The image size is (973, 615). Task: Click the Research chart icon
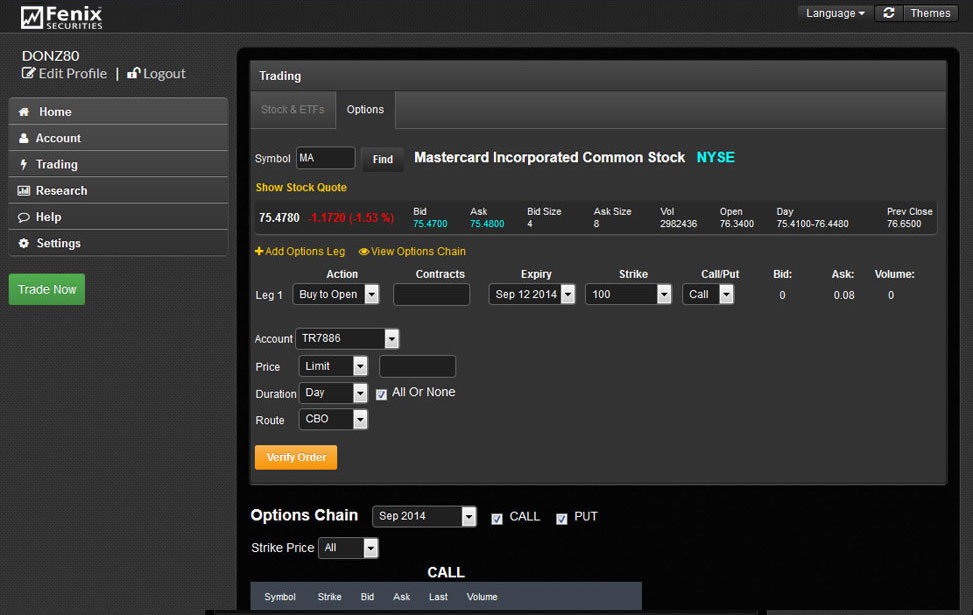click(24, 191)
